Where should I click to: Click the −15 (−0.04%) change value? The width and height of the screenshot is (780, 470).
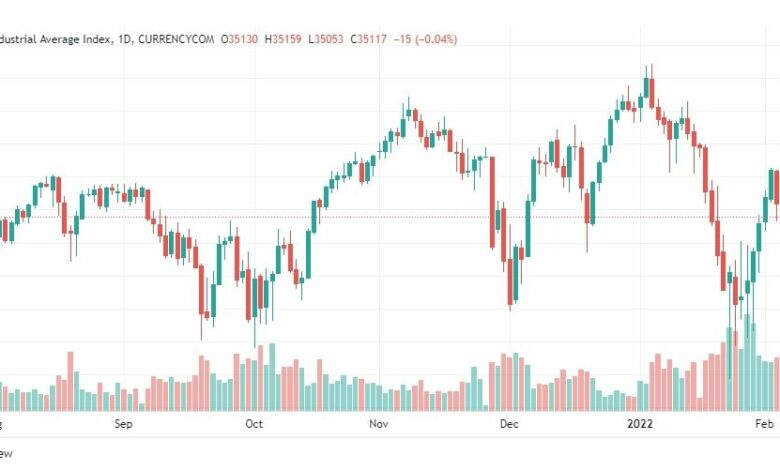point(425,39)
